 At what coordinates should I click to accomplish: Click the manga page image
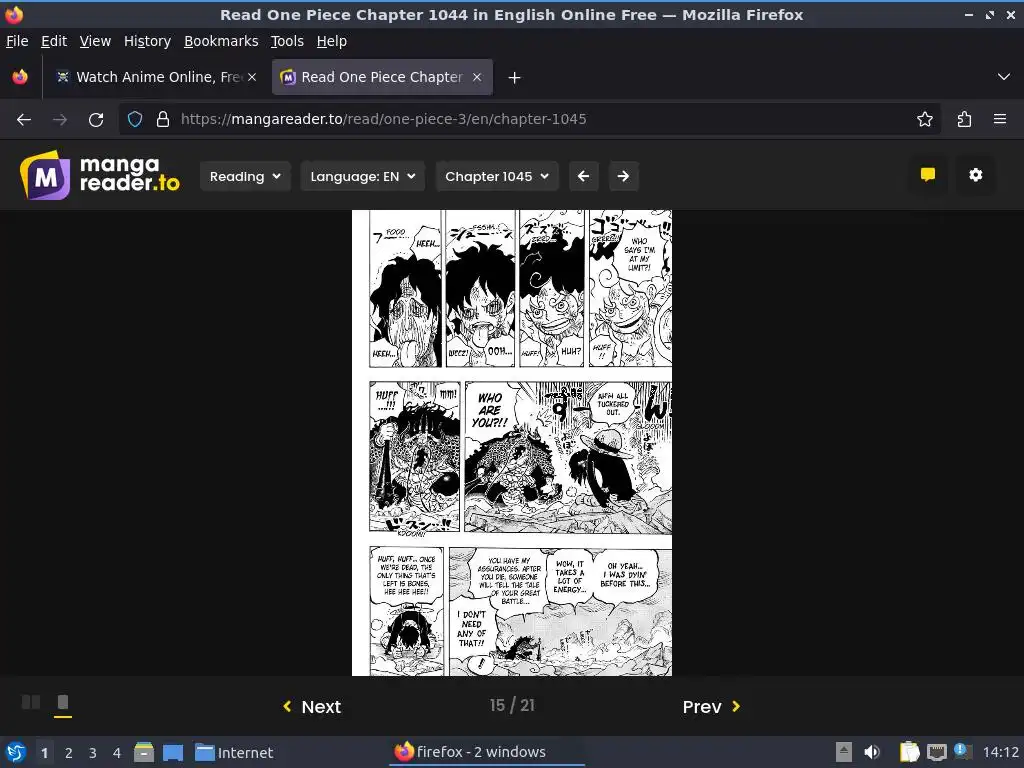[x=511, y=443]
